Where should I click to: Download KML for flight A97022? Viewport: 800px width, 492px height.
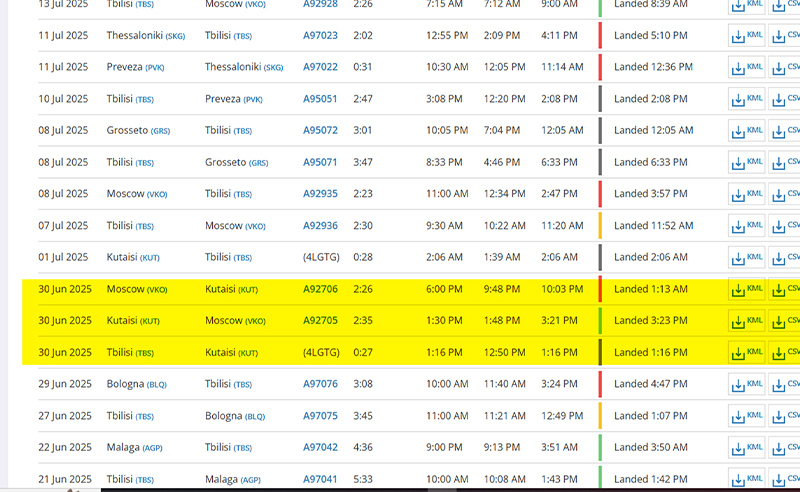(746, 68)
